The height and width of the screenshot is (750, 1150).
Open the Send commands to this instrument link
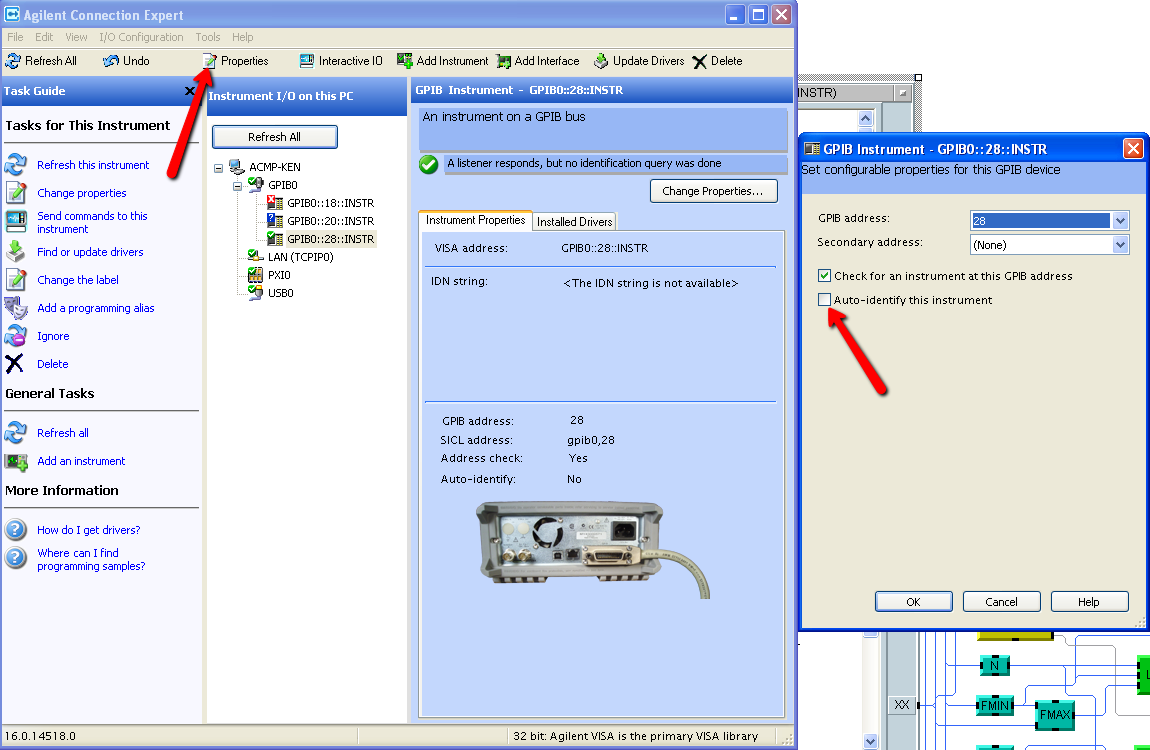tap(92, 222)
